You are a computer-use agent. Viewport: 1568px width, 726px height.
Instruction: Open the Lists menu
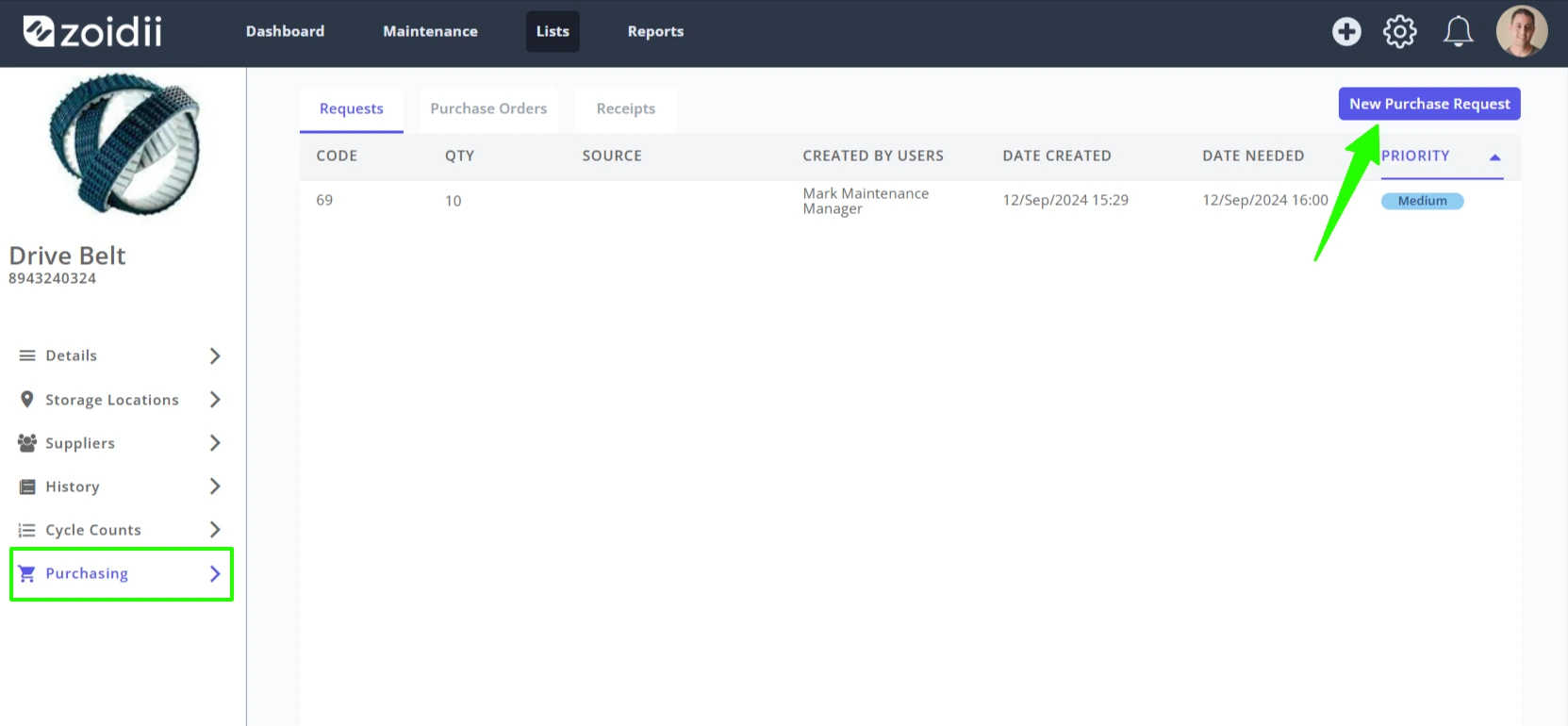[553, 31]
